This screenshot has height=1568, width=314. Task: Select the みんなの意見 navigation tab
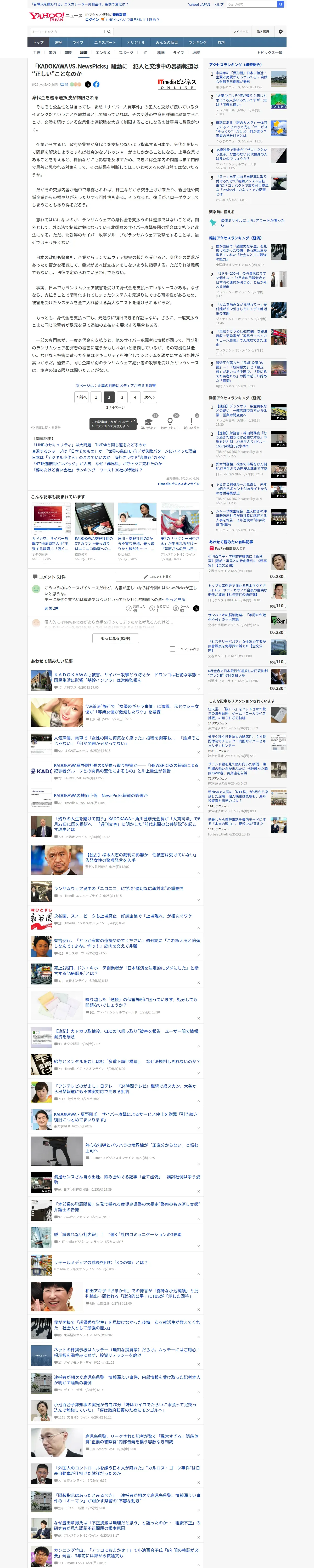(x=166, y=43)
